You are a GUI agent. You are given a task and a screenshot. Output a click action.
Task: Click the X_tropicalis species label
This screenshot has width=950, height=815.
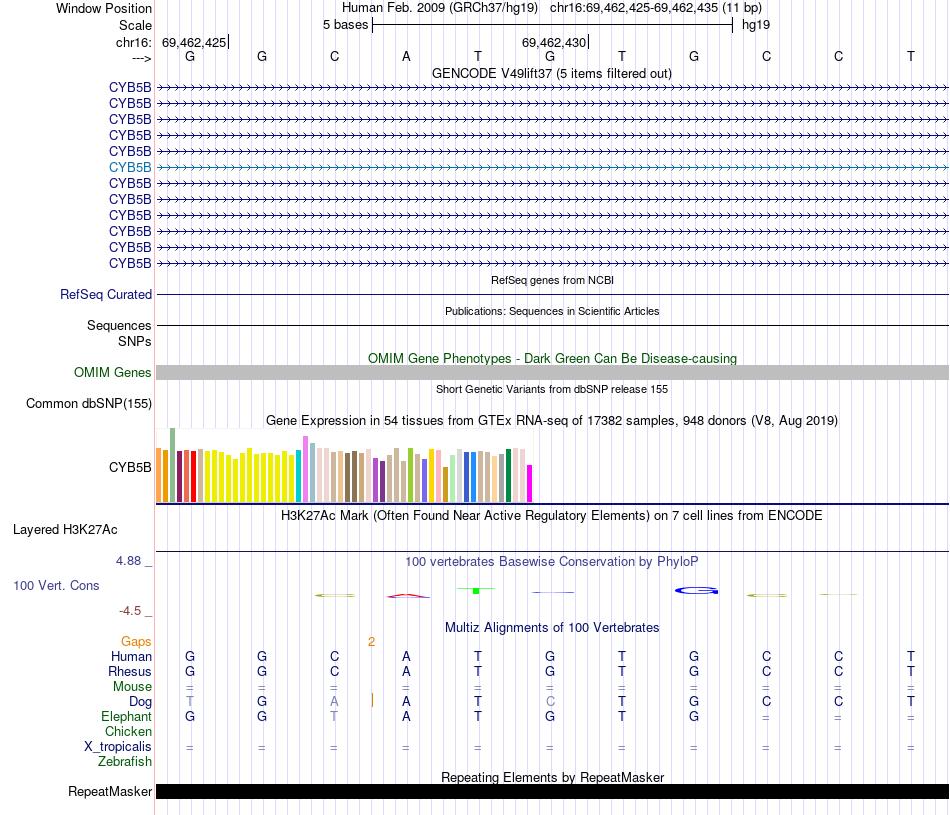point(118,747)
